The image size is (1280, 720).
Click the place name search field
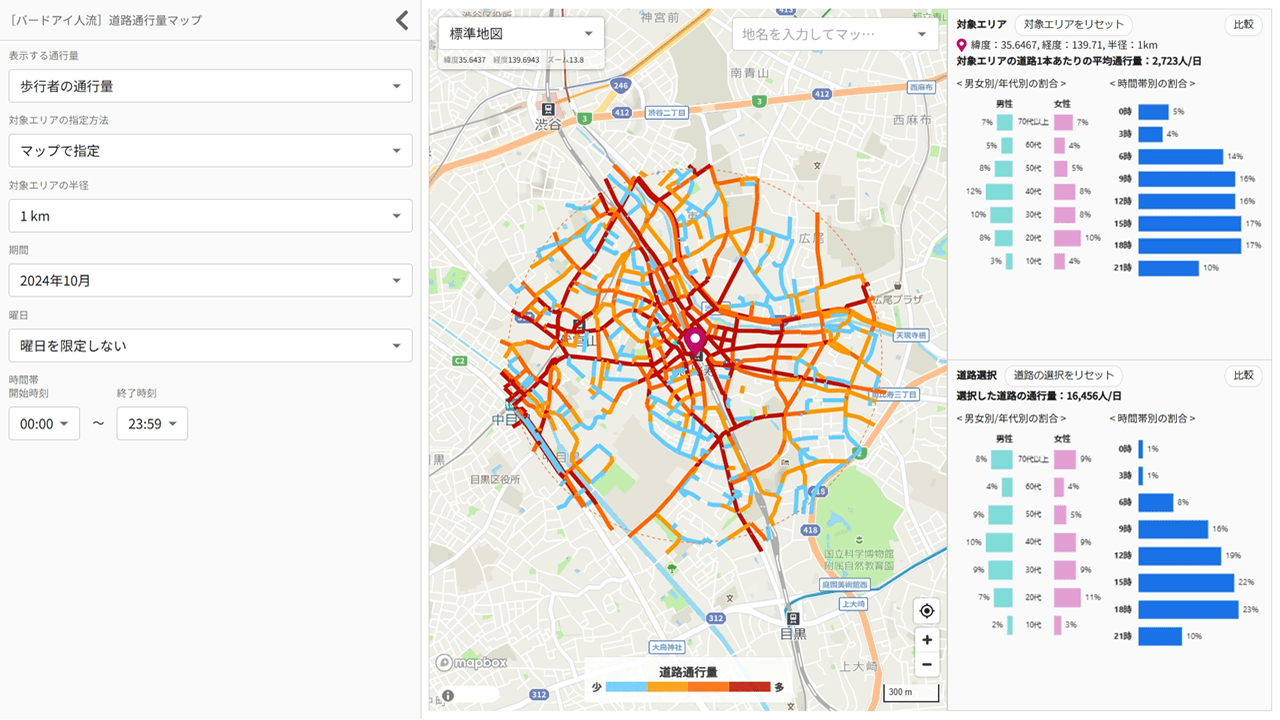pyautogui.click(x=822, y=34)
